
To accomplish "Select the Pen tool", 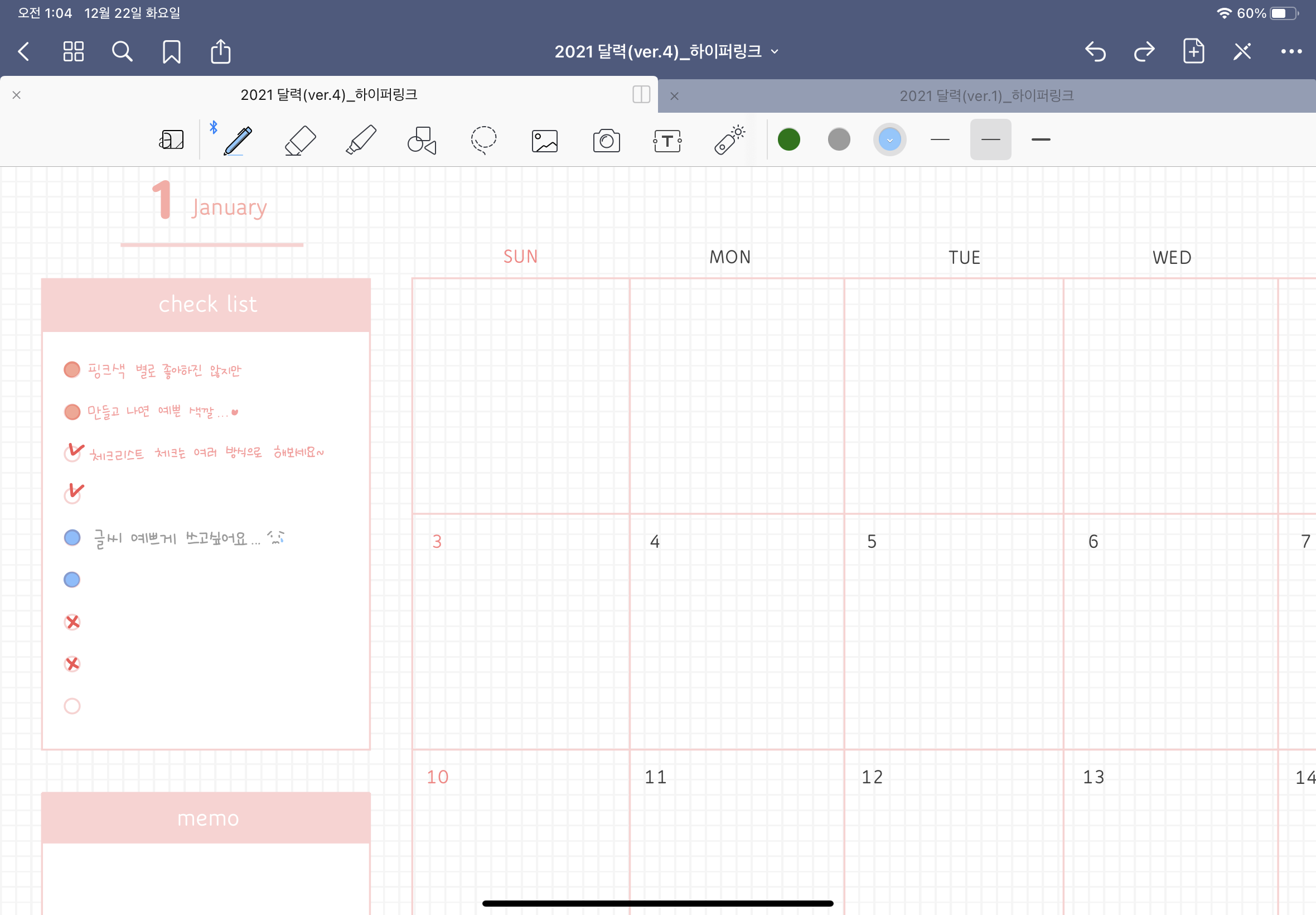I will click(x=238, y=141).
